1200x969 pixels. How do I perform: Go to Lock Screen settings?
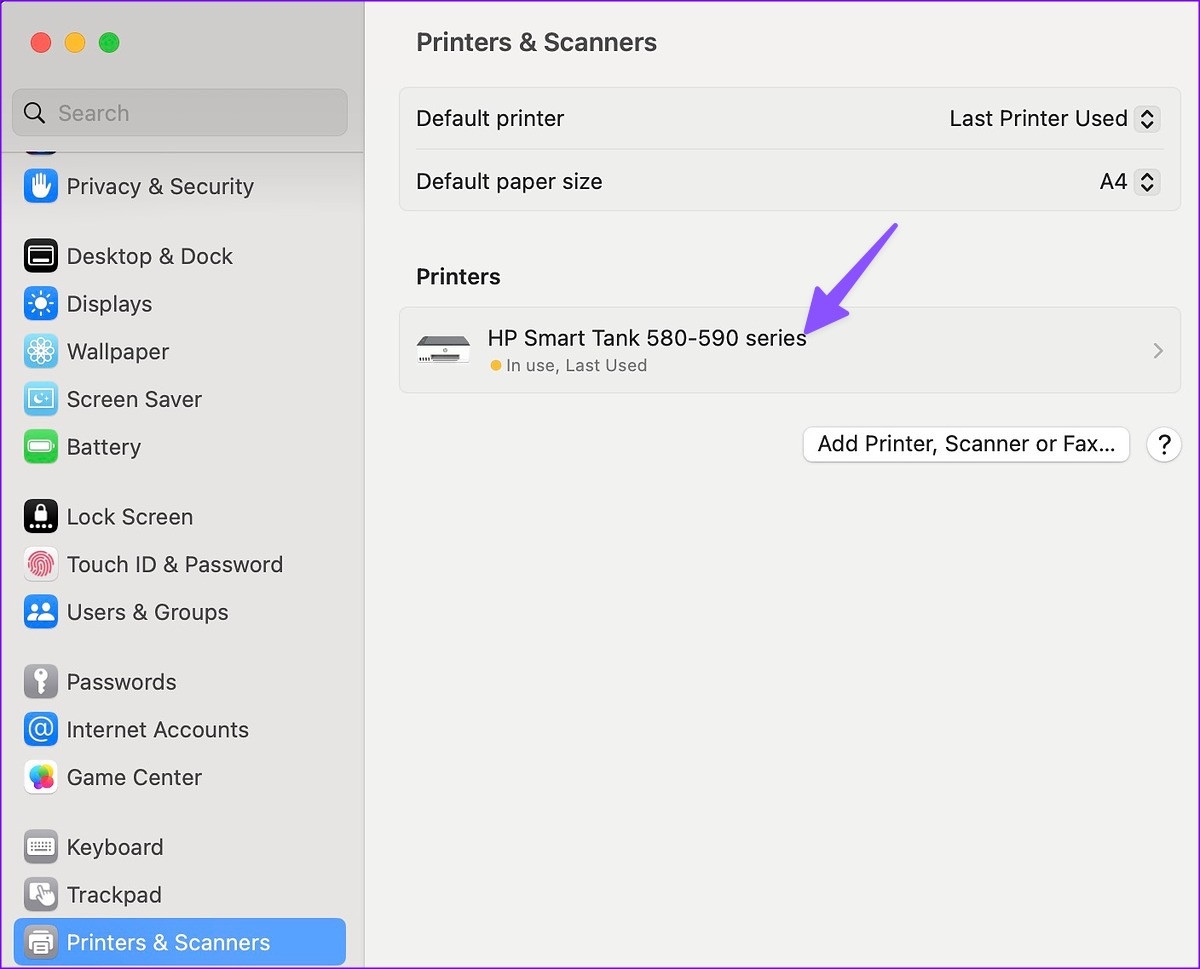click(x=129, y=517)
